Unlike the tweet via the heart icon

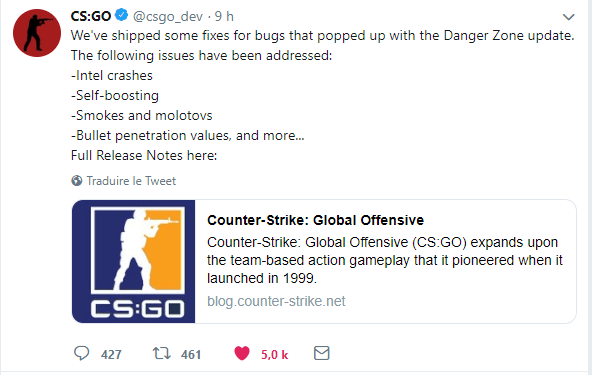[242, 353]
